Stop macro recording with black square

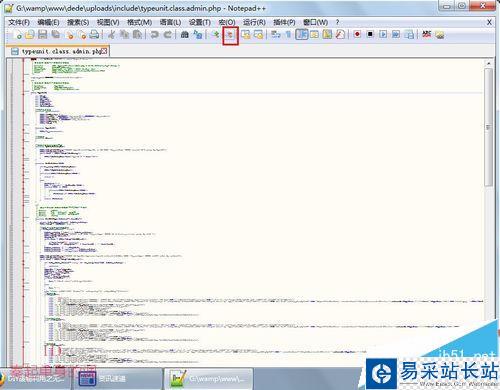(370, 34)
